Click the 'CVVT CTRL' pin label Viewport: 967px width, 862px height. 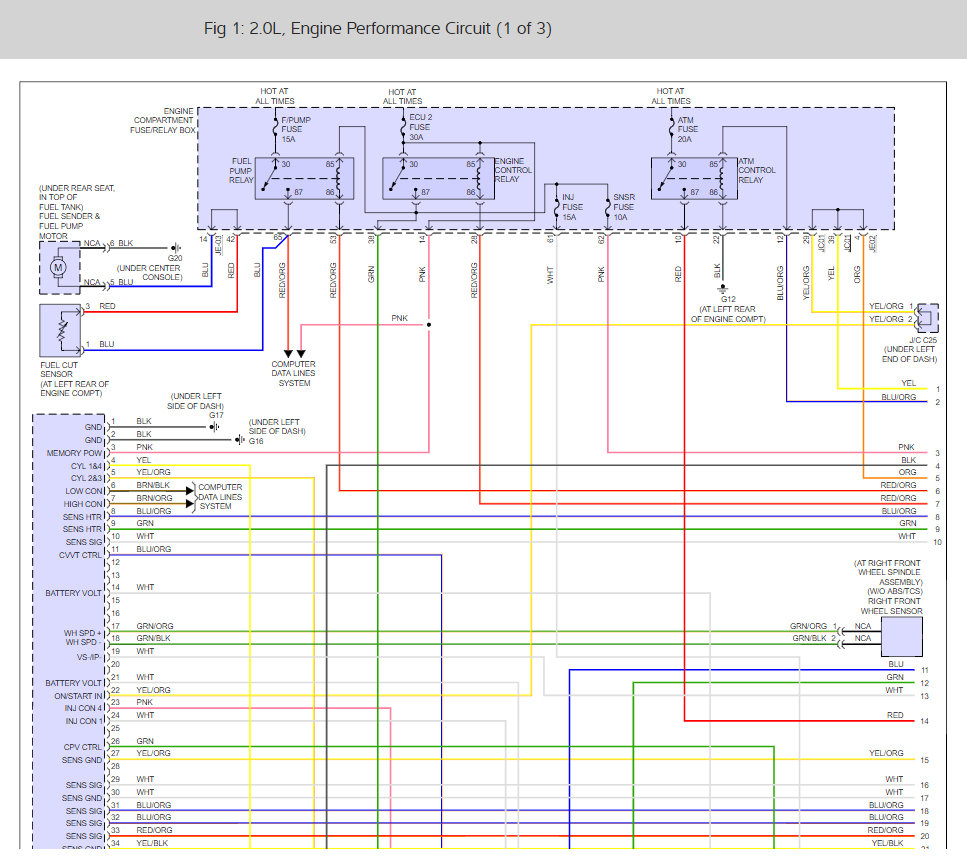click(80, 555)
